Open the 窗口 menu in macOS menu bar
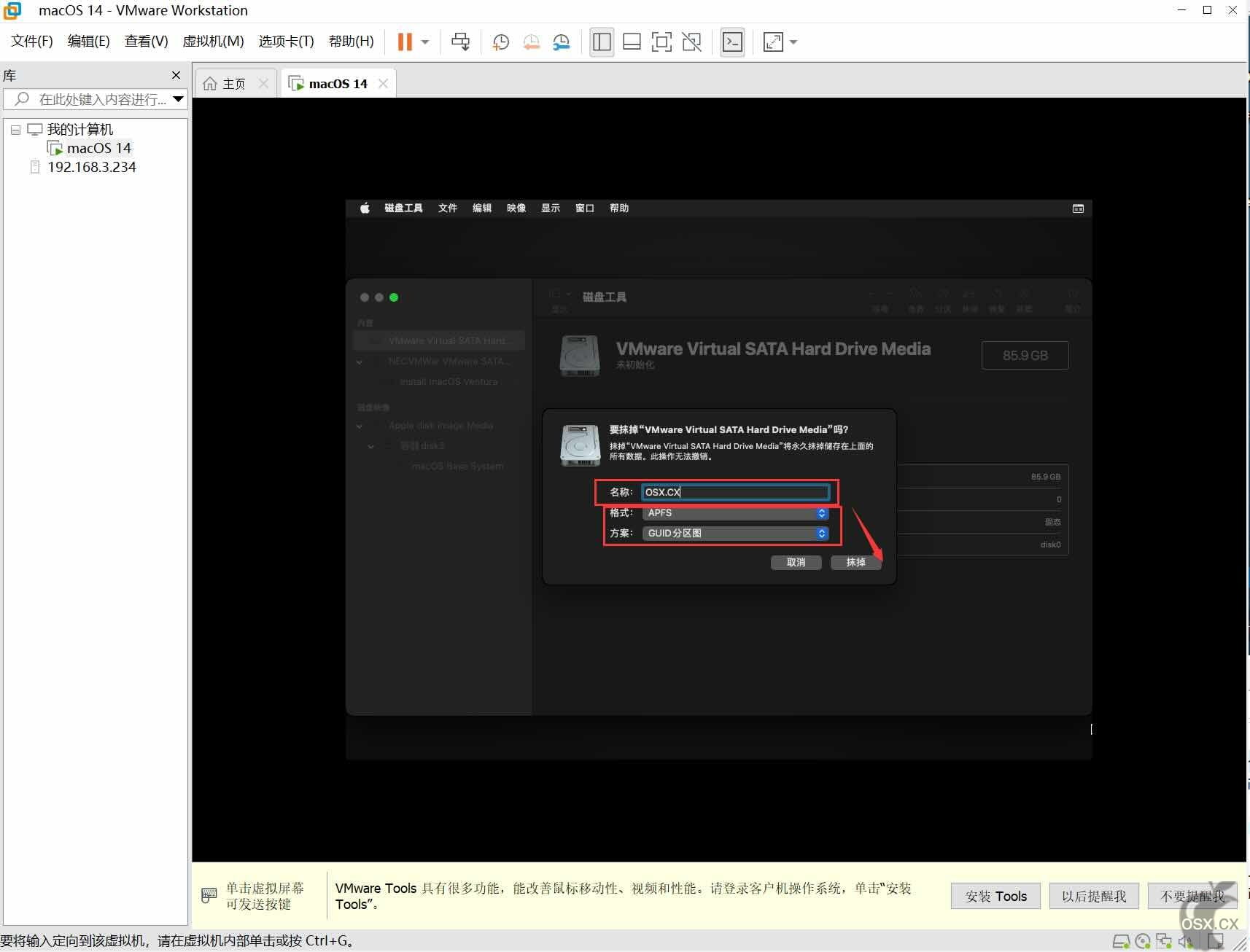The width and height of the screenshot is (1250, 952). click(x=584, y=208)
